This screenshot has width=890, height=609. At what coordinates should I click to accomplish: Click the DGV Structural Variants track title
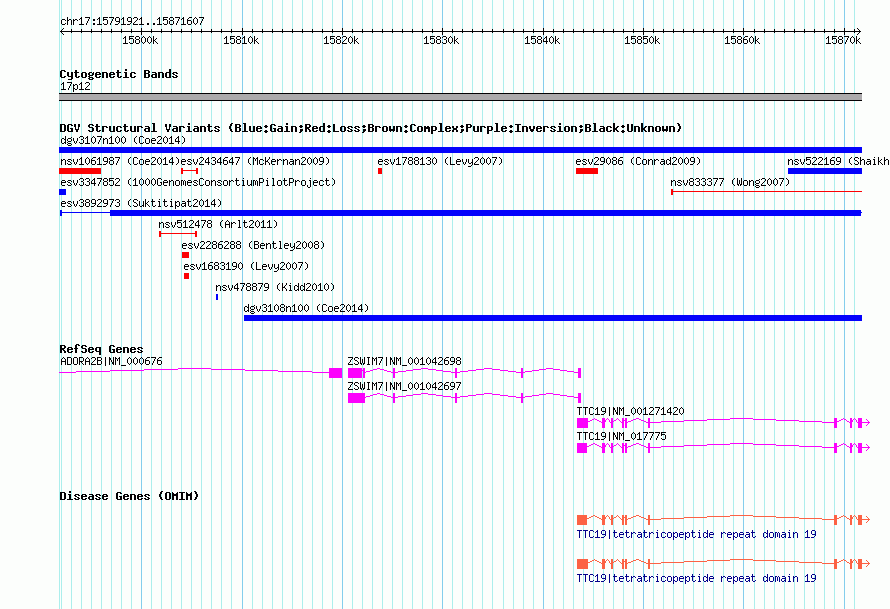tap(371, 128)
